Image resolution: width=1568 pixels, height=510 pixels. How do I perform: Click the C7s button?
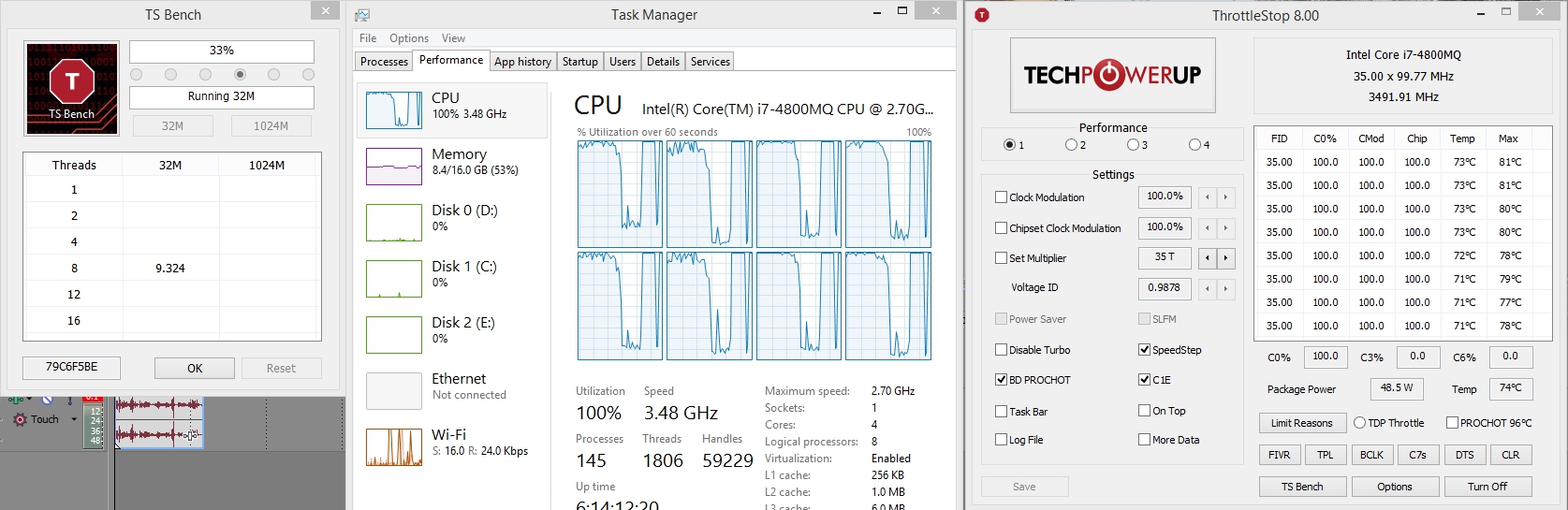1418,455
